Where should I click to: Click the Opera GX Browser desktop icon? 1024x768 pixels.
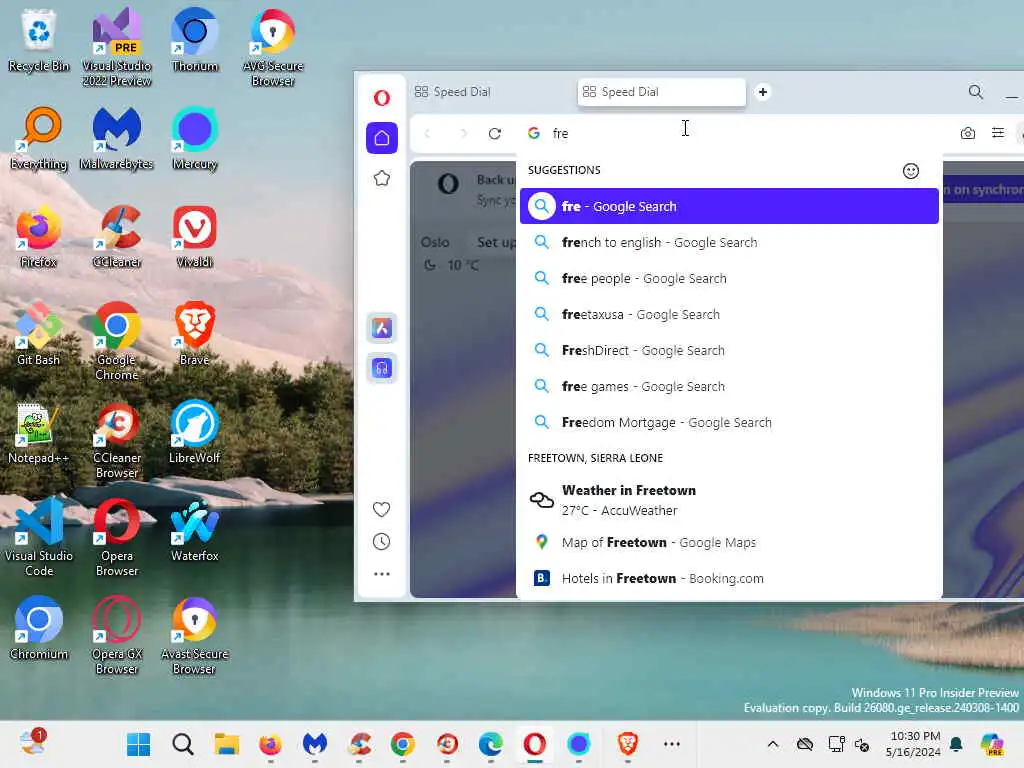(x=117, y=635)
